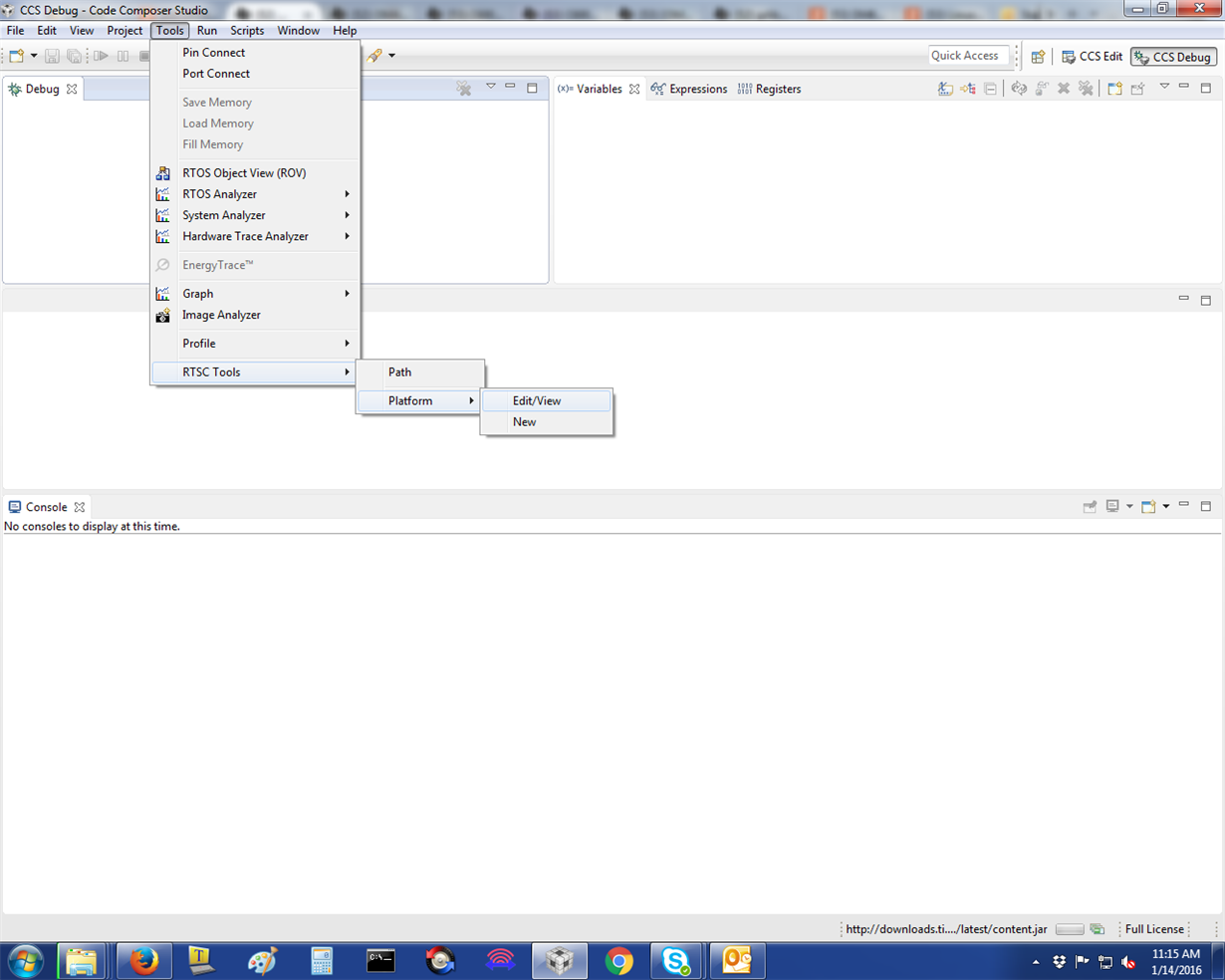The width and height of the screenshot is (1225, 980).
Task: Minimize the middle editor area
Action: click(x=1183, y=299)
